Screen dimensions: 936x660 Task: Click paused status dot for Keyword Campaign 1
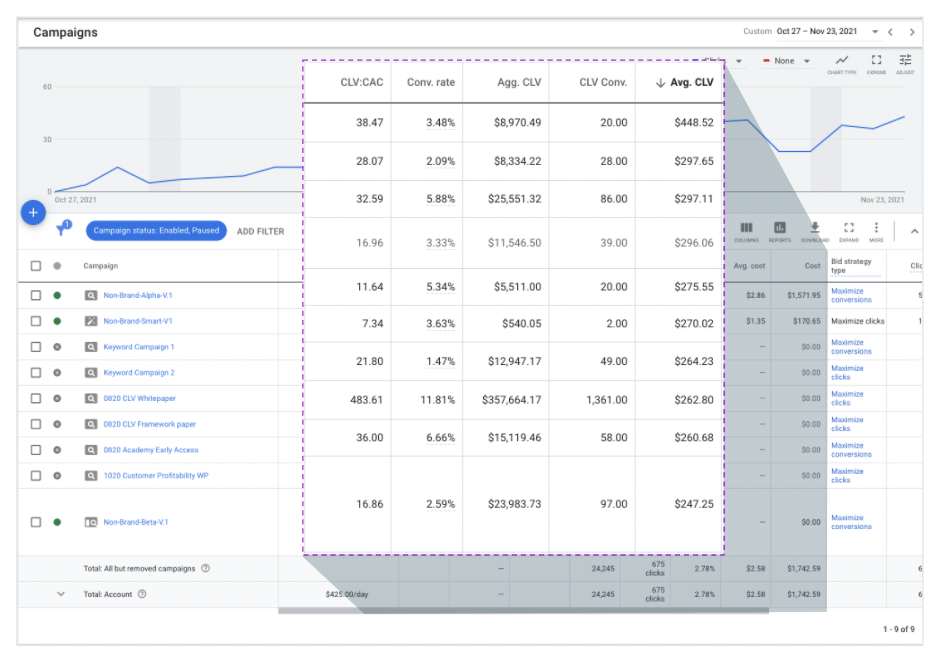click(57, 347)
